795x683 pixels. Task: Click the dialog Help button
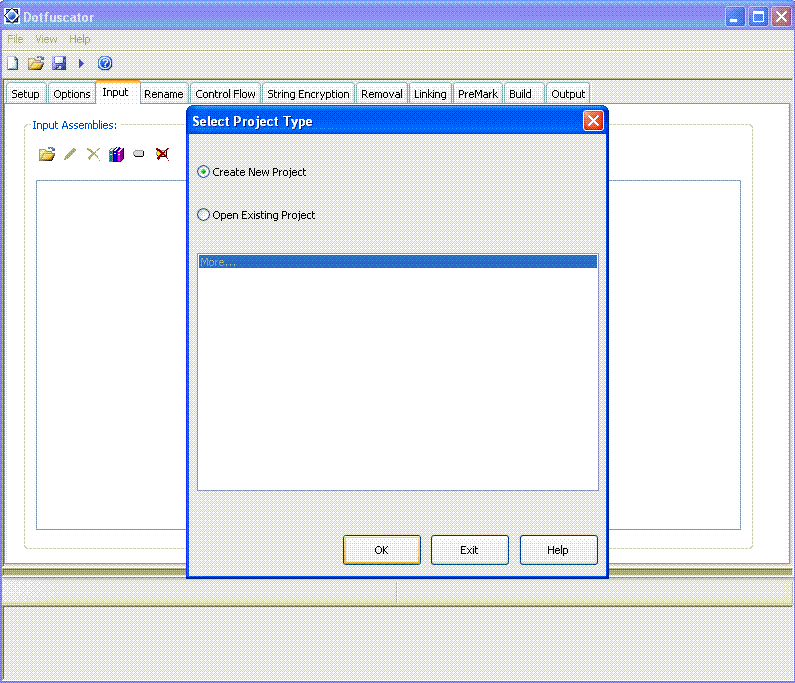coord(558,550)
